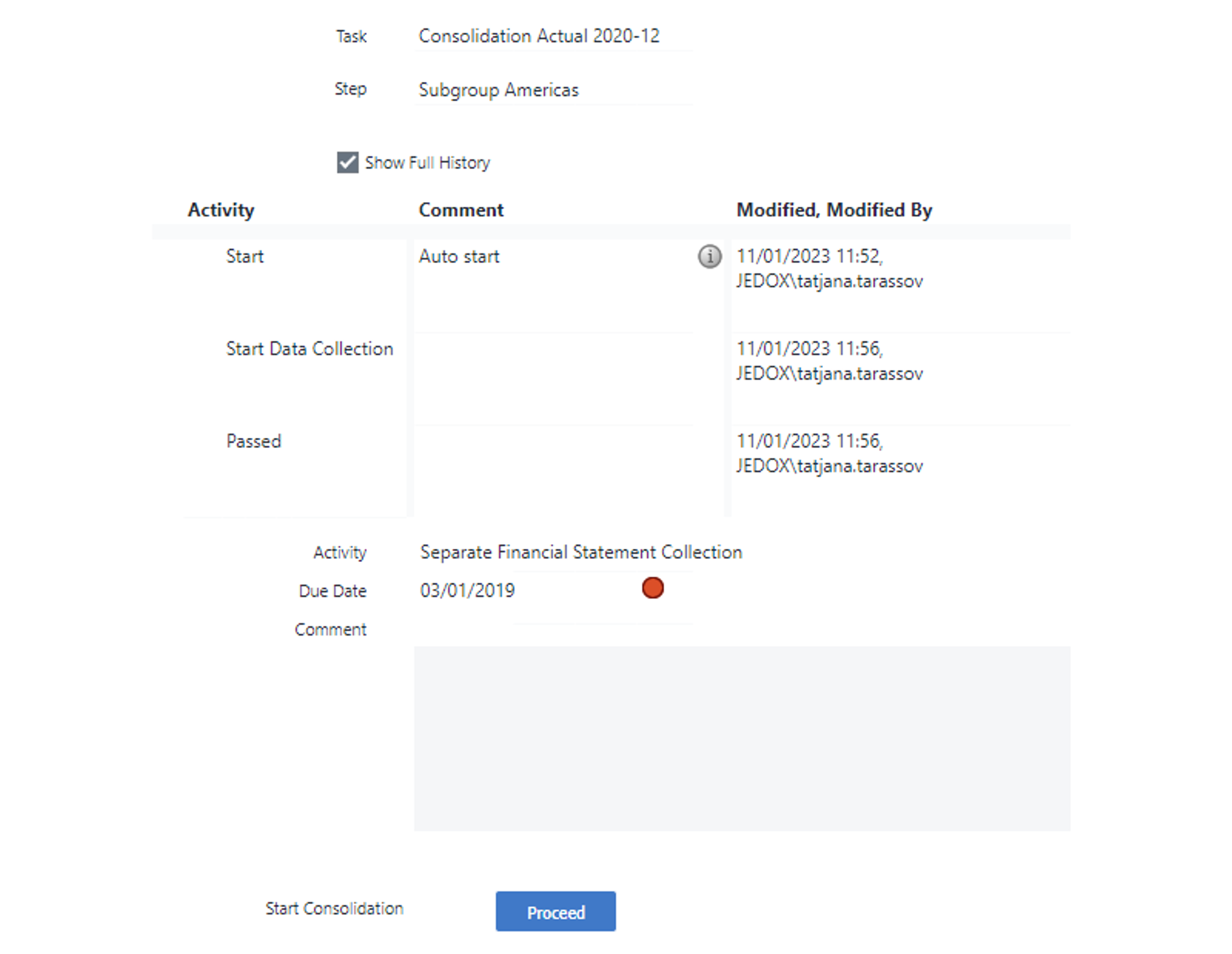Click the info icon beside Auto start
The height and width of the screenshot is (954, 1232).
pos(709,256)
